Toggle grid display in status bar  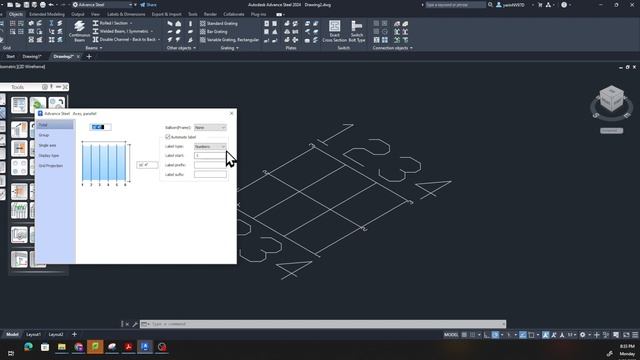pyautogui.click(x=464, y=335)
